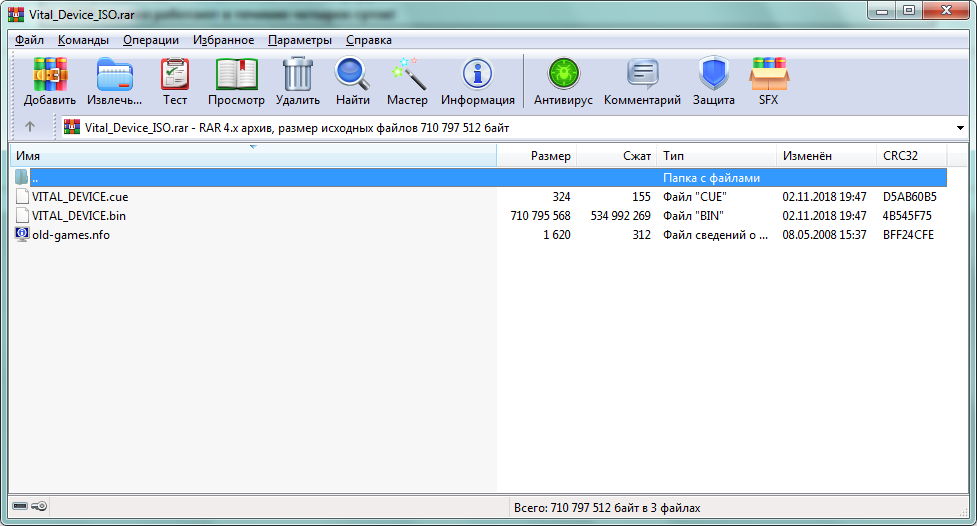This screenshot has height=526, width=977.
Task: Open the Справка menu
Action: (369, 40)
